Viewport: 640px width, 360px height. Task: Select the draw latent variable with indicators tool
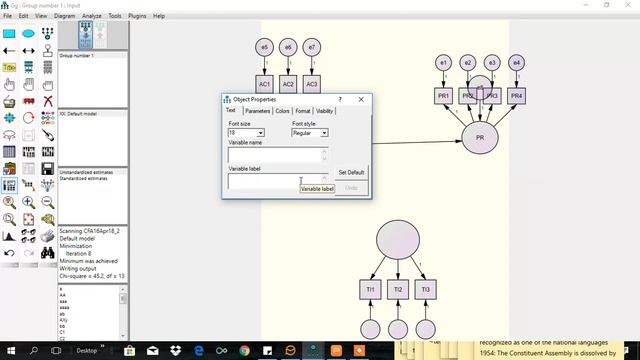pos(47,33)
